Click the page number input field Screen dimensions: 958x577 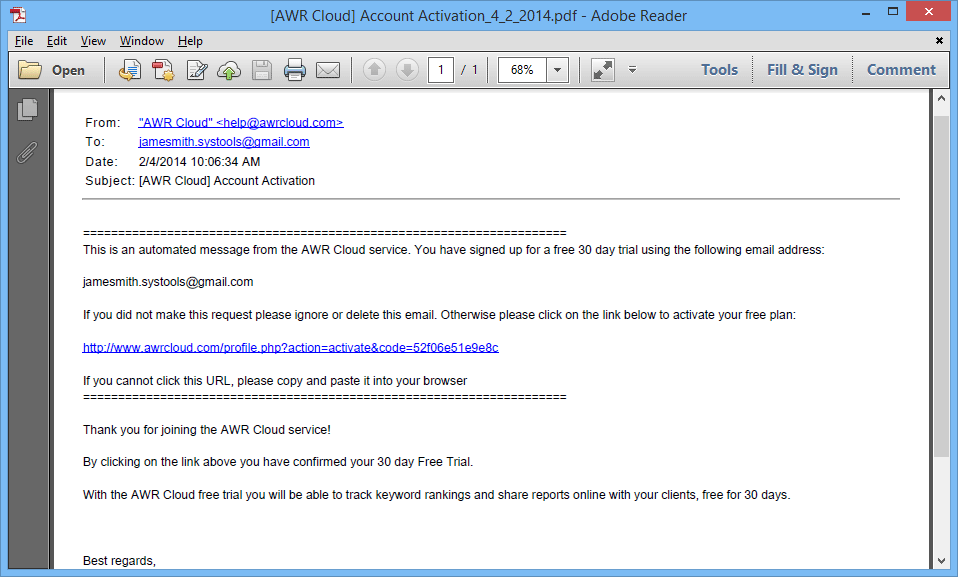pyautogui.click(x=441, y=70)
